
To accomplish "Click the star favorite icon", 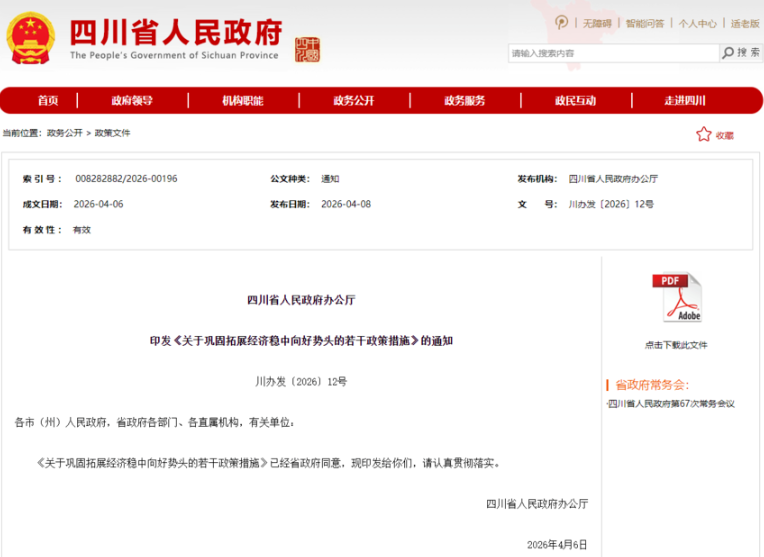I will point(704,134).
